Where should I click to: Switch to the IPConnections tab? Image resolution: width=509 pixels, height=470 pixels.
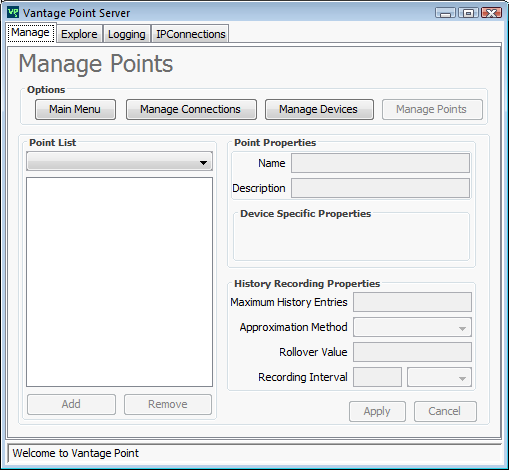click(x=190, y=34)
